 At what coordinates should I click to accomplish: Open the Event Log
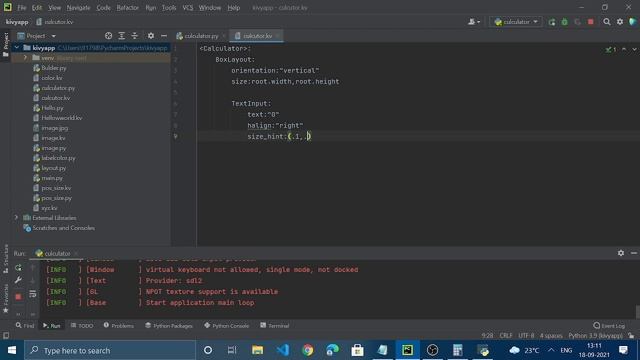click(609, 325)
